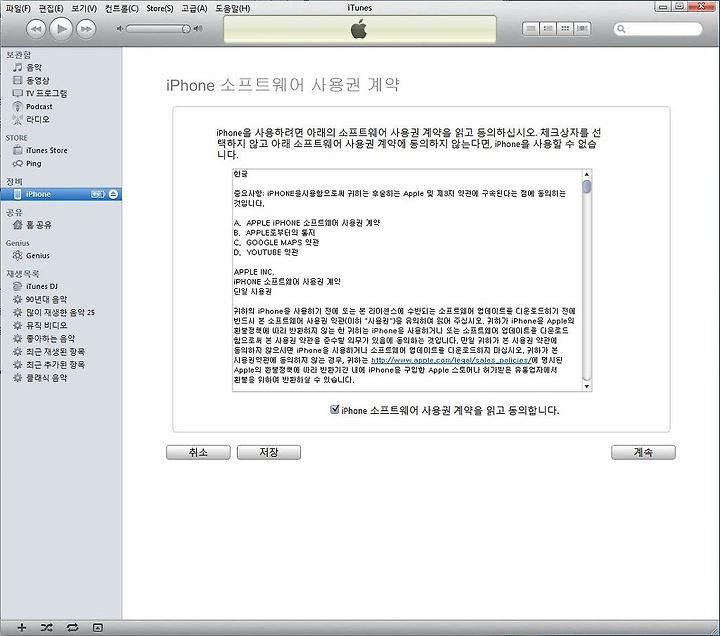Click 'D. YOUTUBE 약관' line
Image resolution: width=720 pixels, height=636 pixels.
(x=266, y=253)
